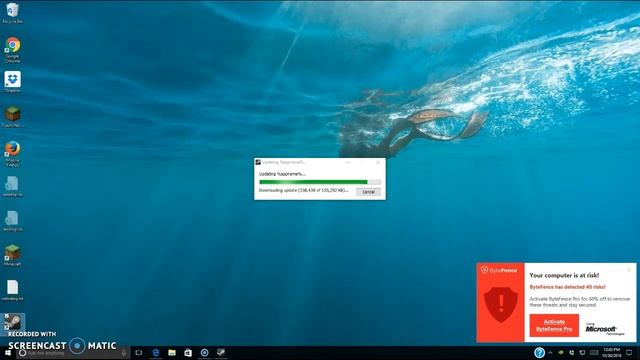Open the Minecraft desktop shortcut
Image resolution: width=640 pixels, height=360 pixels.
tap(12, 256)
